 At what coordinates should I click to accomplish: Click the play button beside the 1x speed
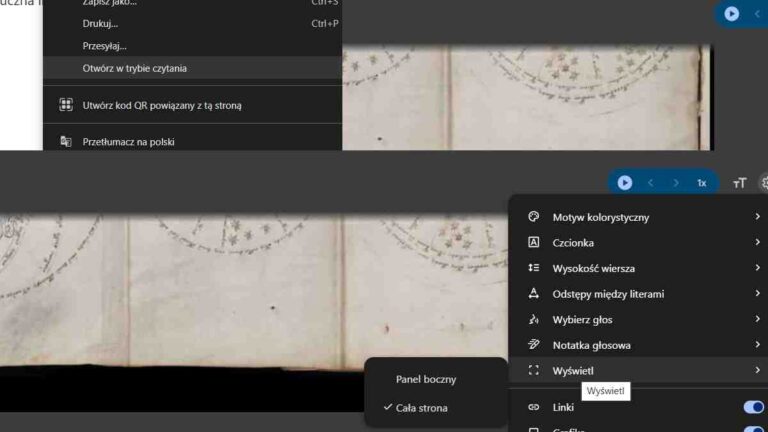[625, 183]
